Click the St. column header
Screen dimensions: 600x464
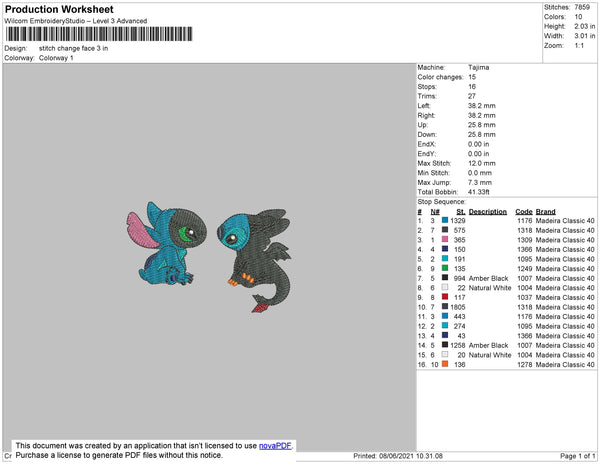[x=461, y=212]
